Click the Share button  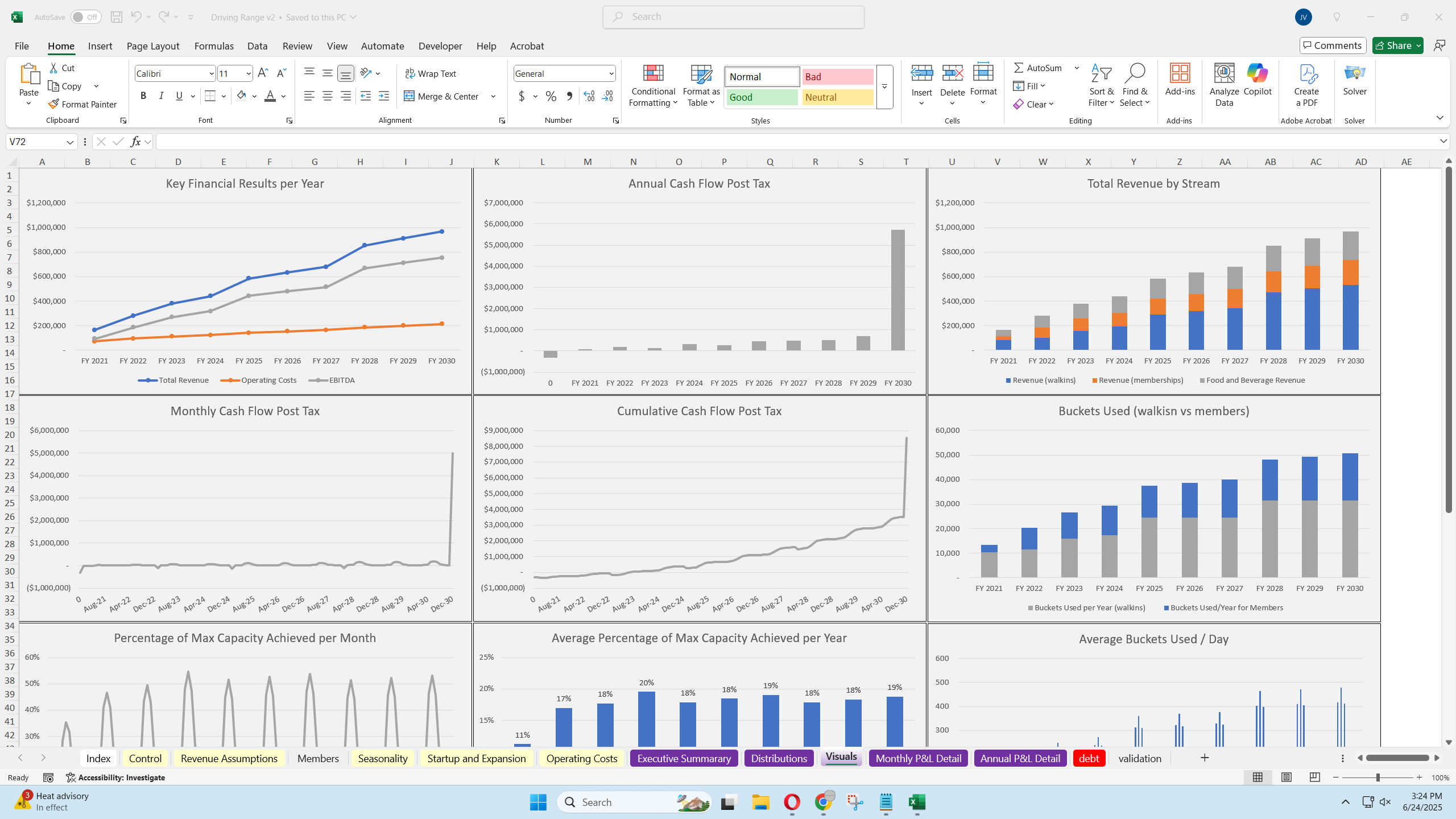(1393, 45)
